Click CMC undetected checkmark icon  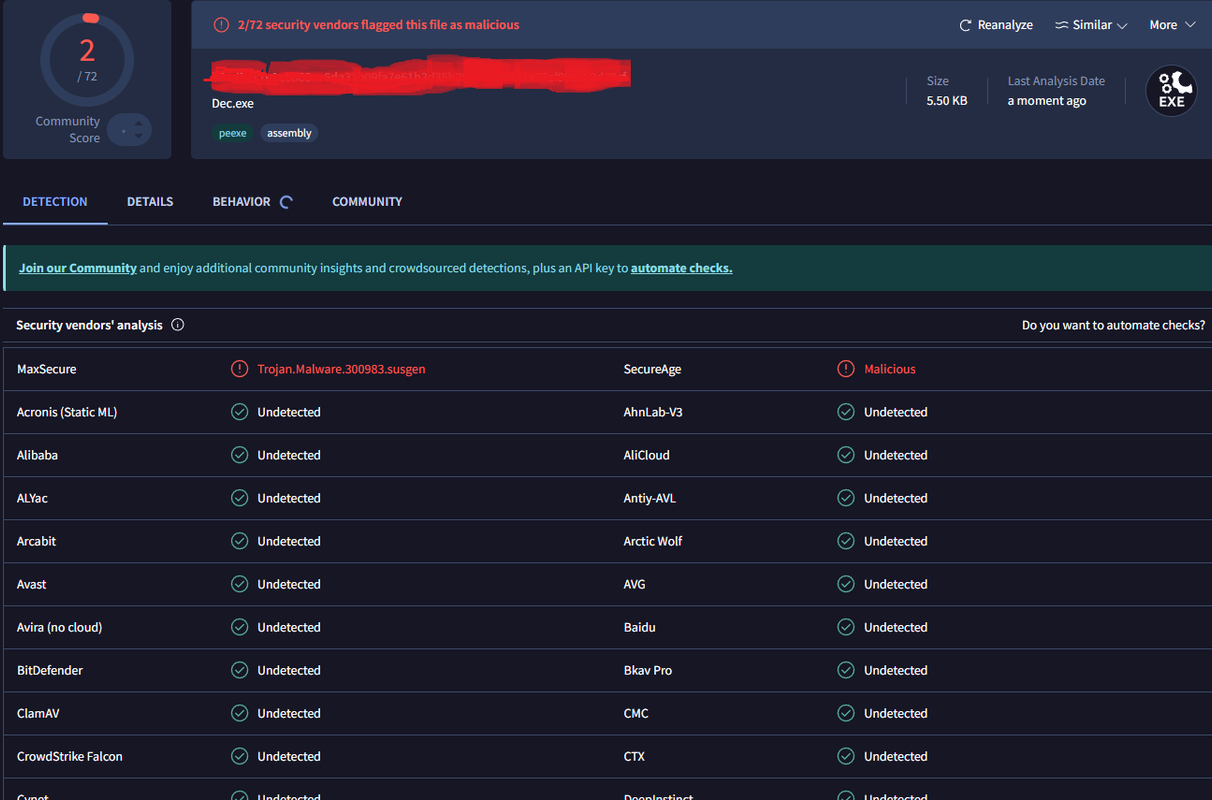(x=846, y=713)
